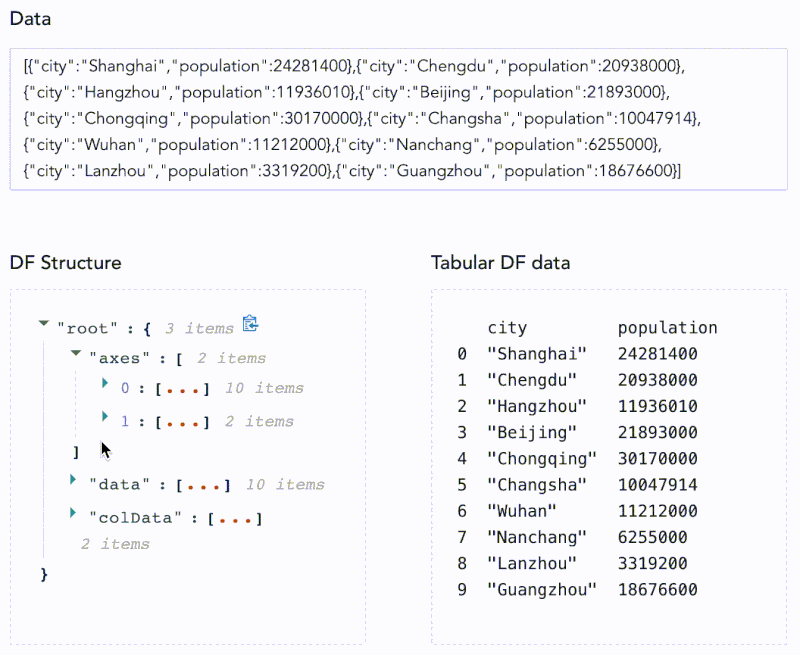Click the population value 30170000
Image resolution: width=800 pixels, height=655 pixels.
click(657, 459)
